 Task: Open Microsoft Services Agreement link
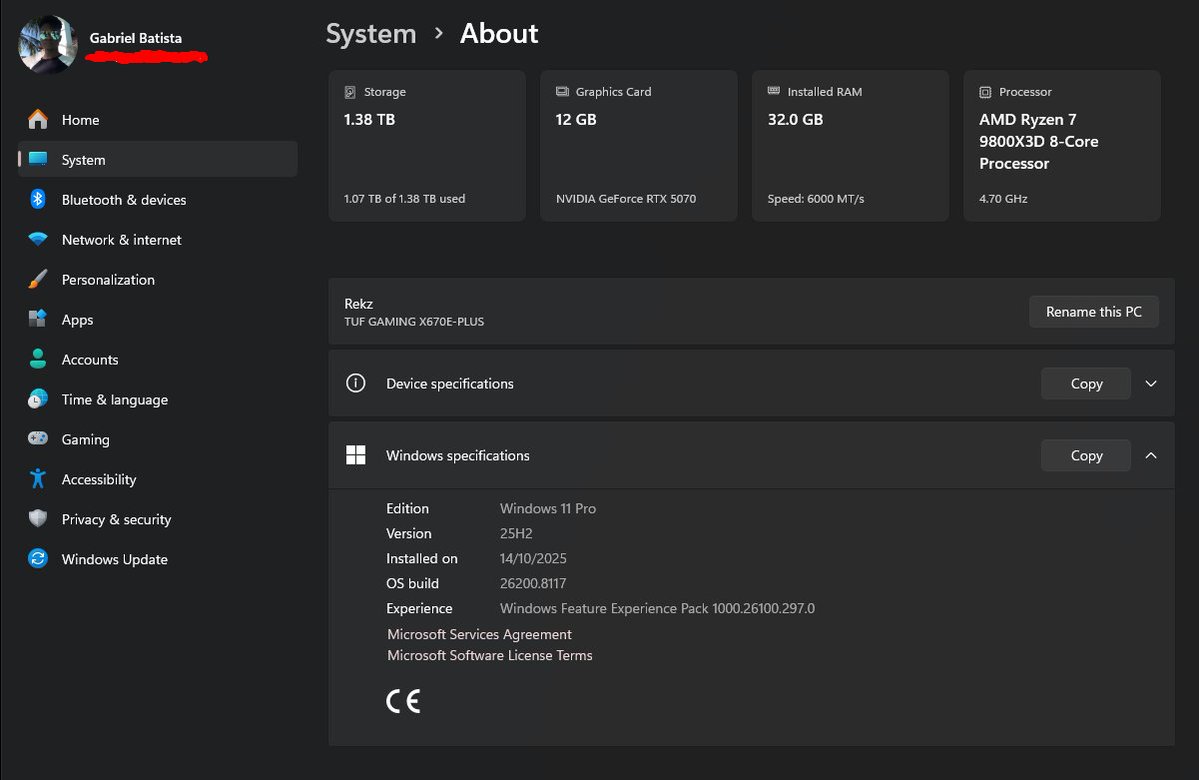479,634
